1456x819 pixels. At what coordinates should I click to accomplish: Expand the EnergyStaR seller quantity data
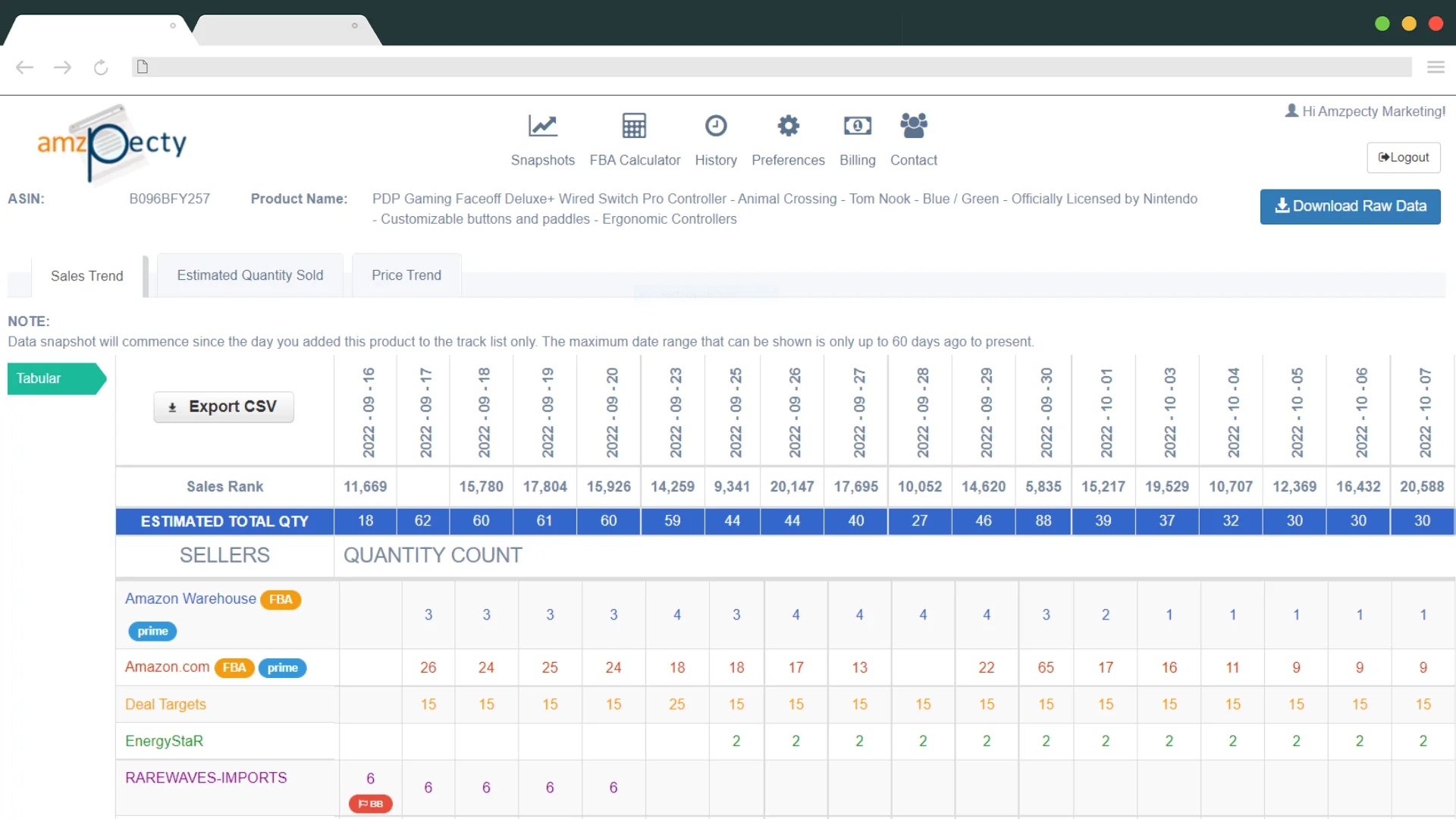(x=164, y=740)
